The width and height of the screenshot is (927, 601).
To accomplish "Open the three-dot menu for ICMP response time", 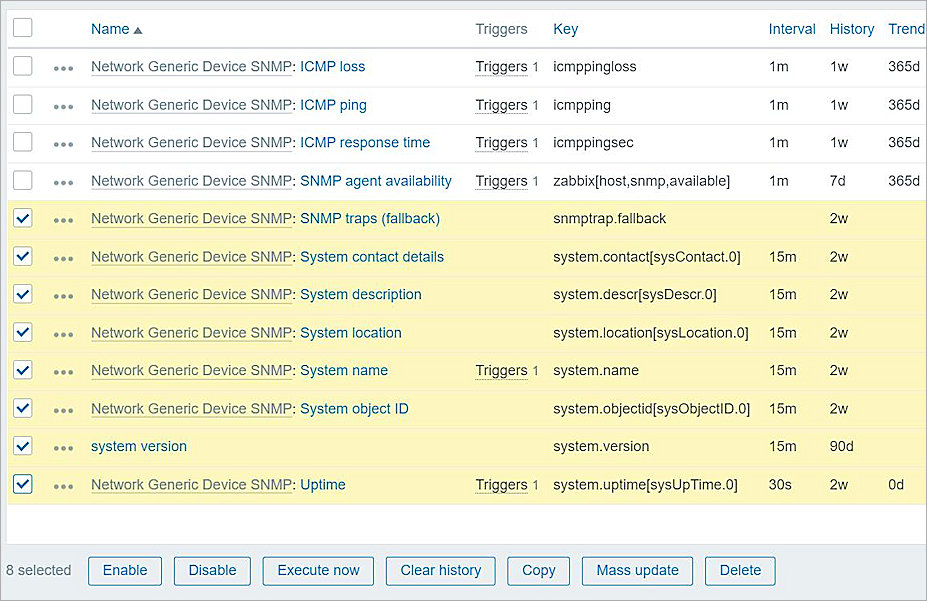I will tap(63, 144).
